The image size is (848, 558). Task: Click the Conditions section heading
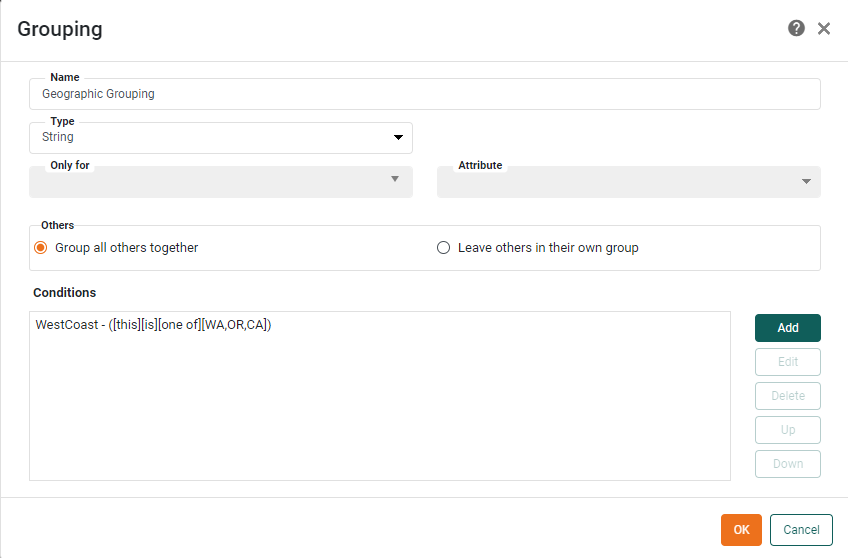coord(65,293)
